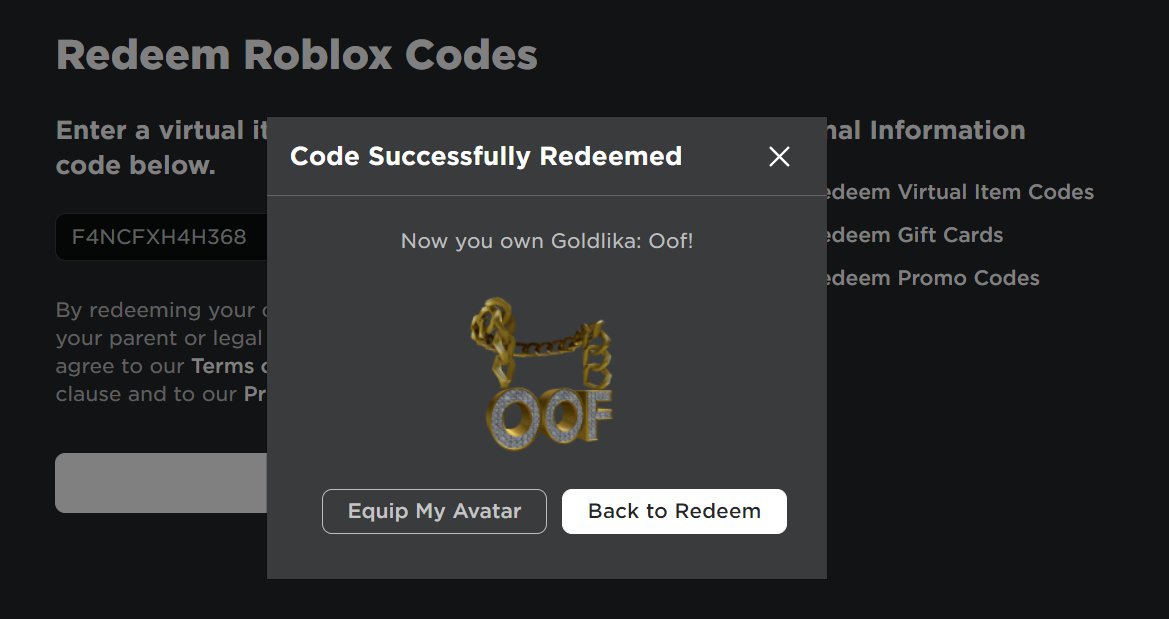1169x619 pixels.
Task: Open the Goldlika Oof necklace item image
Action: pos(543,373)
